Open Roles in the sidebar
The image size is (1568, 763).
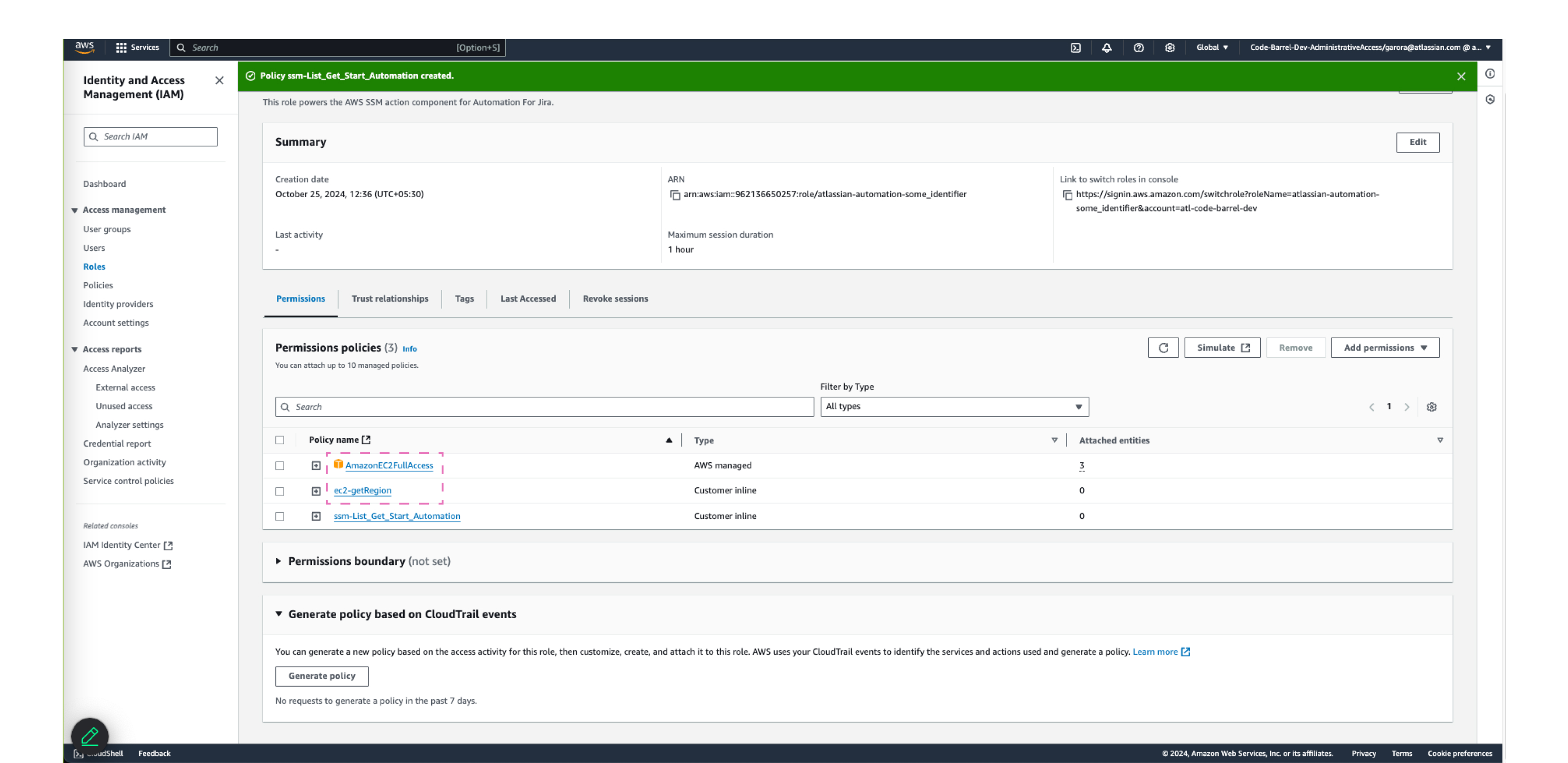[x=94, y=267]
